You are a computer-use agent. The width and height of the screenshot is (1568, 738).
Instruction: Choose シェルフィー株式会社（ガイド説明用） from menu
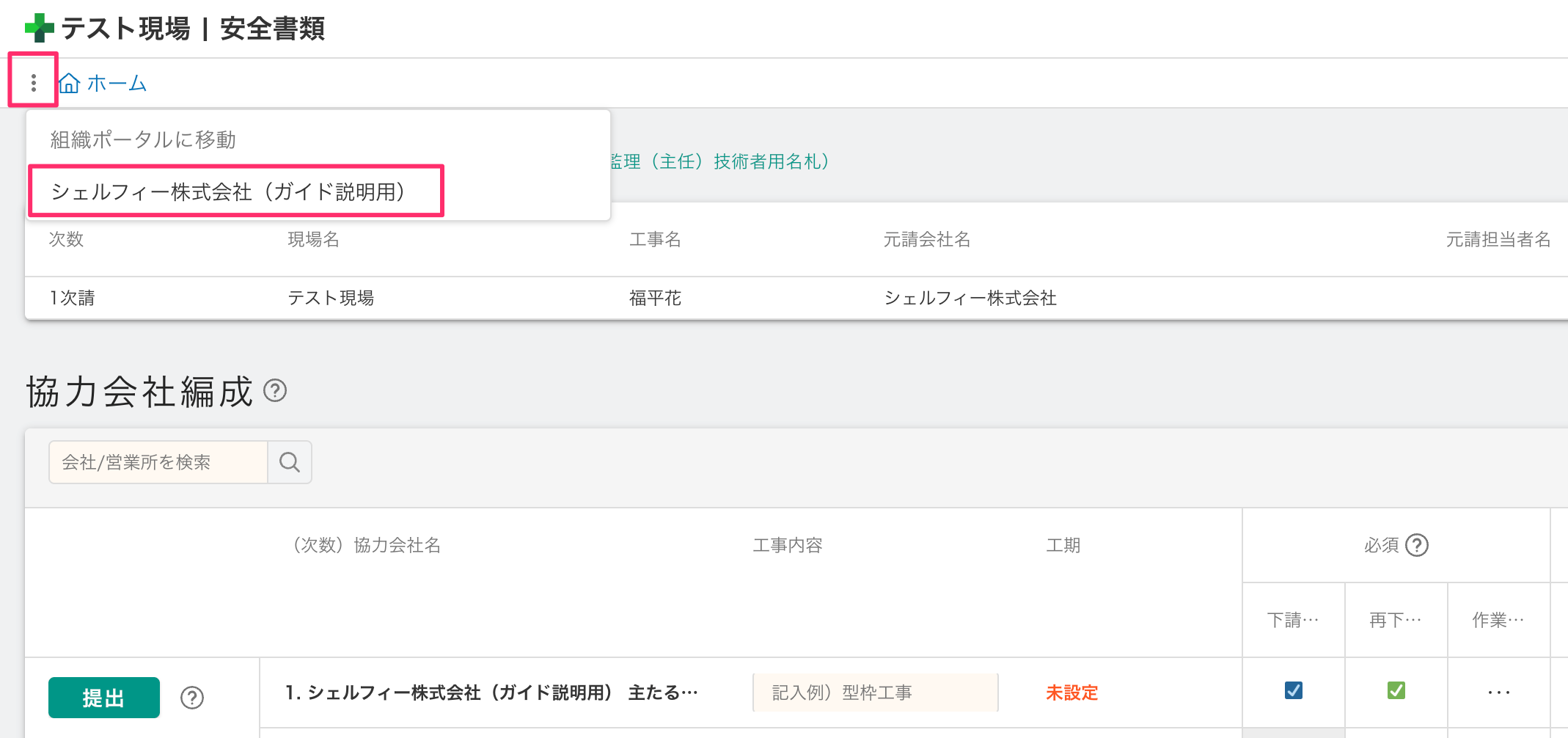coord(228,191)
